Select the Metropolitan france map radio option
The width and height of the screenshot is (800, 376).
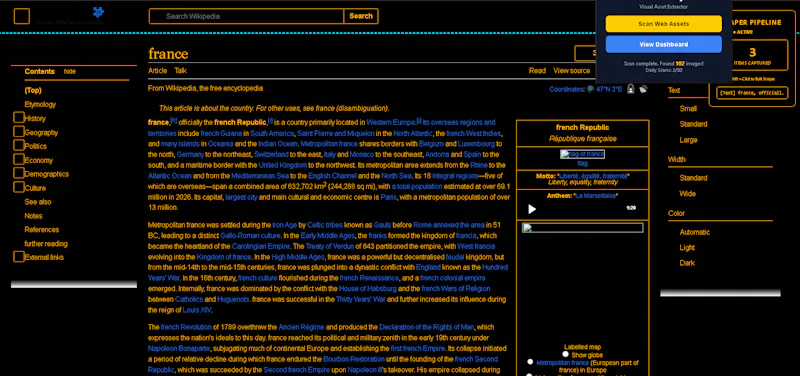point(530,362)
